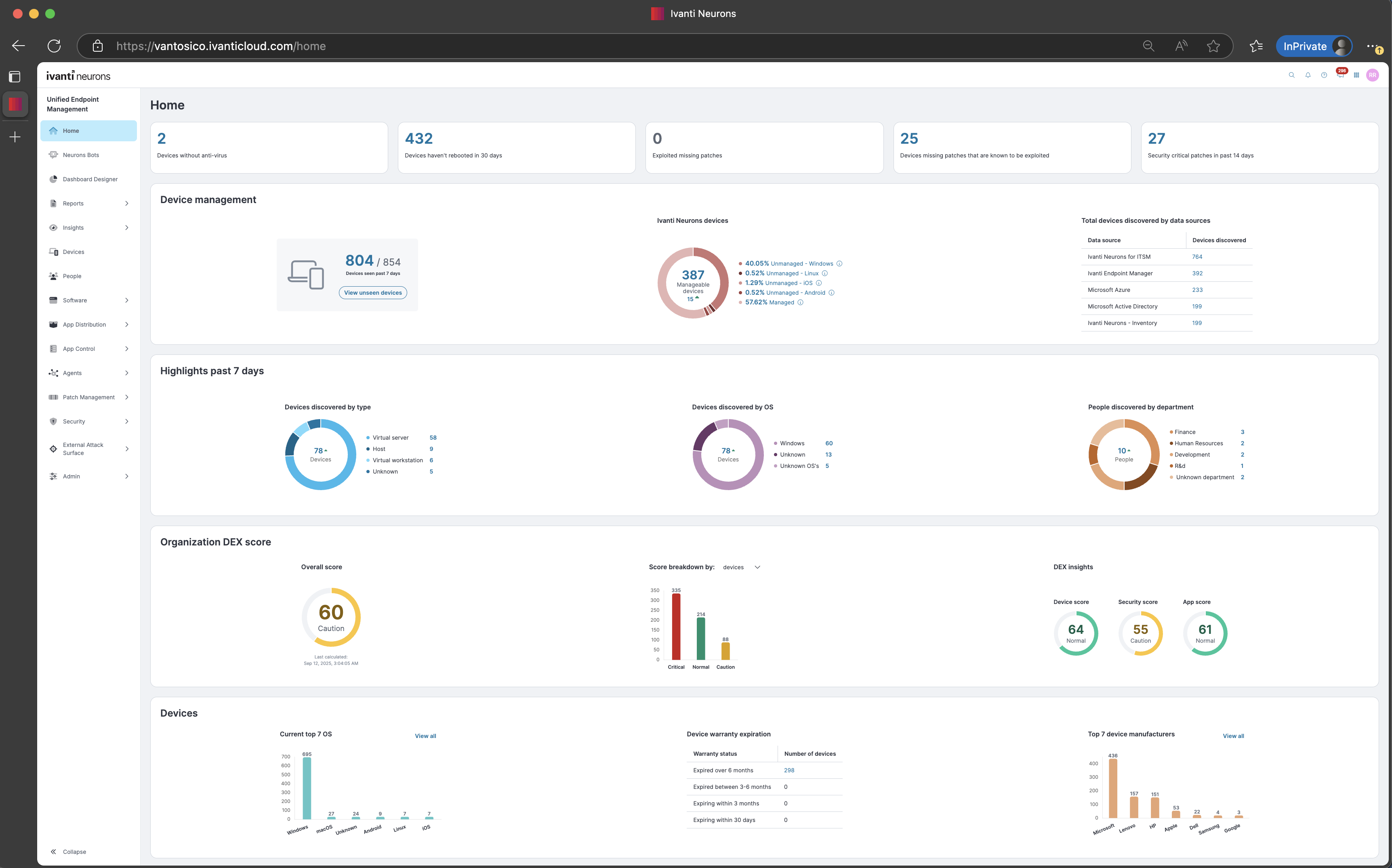This screenshot has height=868, width=1392.
Task: Click 298 expired over 6 months
Action: [789, 770]
